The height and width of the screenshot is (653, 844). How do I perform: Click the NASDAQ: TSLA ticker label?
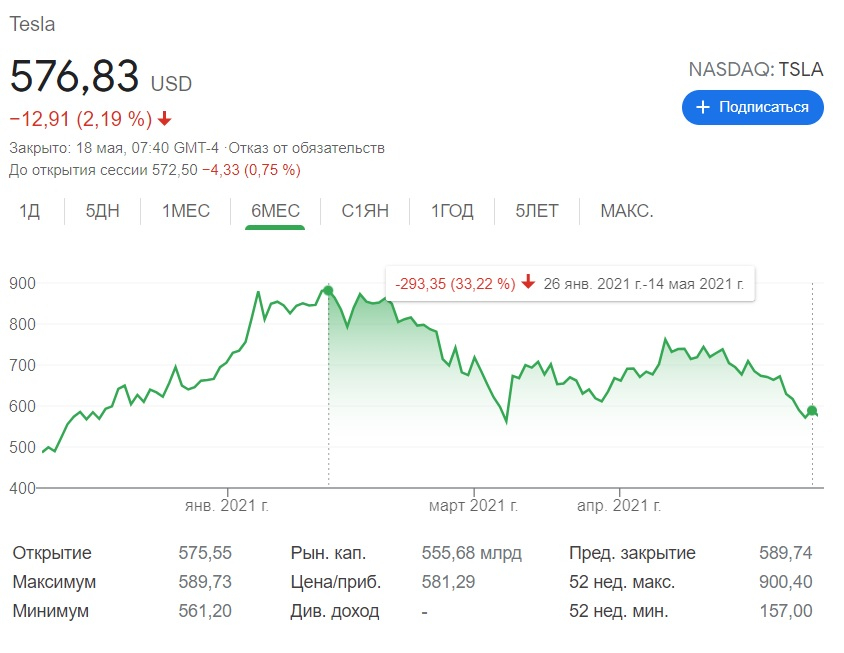tap(756, 69)
